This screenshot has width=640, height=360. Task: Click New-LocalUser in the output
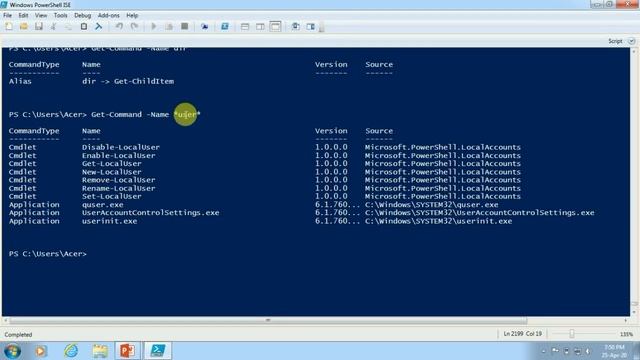111,172
